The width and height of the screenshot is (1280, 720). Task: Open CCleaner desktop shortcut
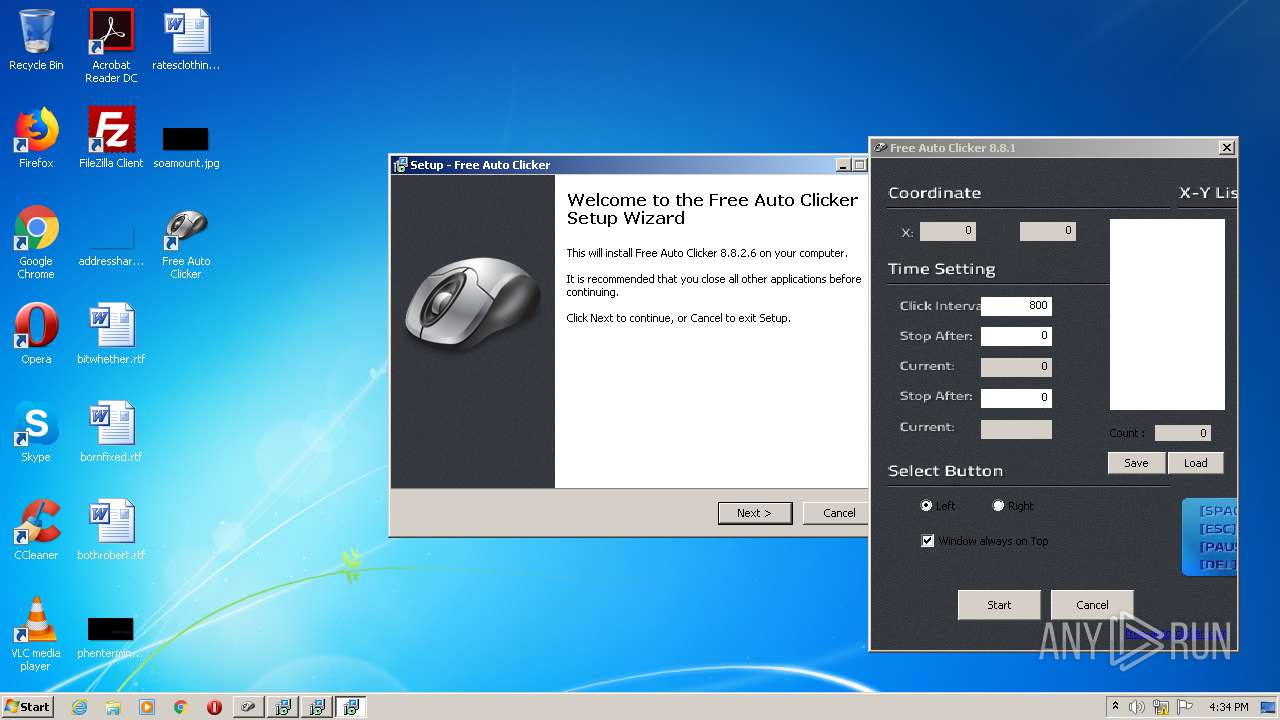pos(36,530)
